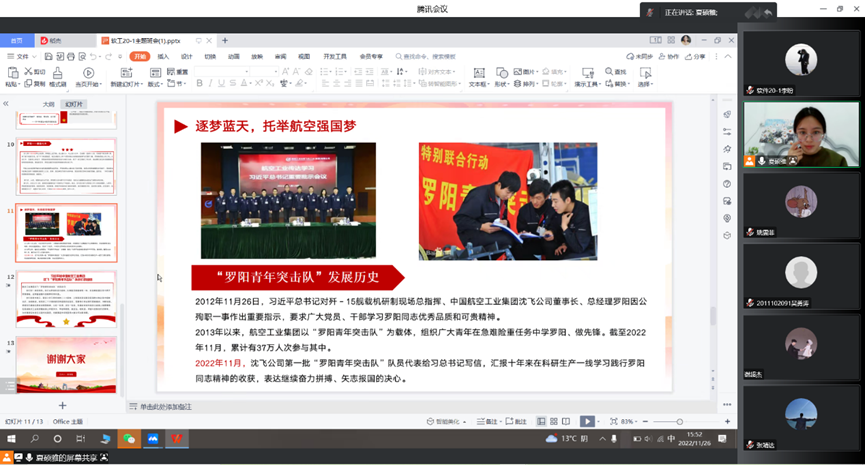Switch to the 大纲 outline tab

pos(48,104)
